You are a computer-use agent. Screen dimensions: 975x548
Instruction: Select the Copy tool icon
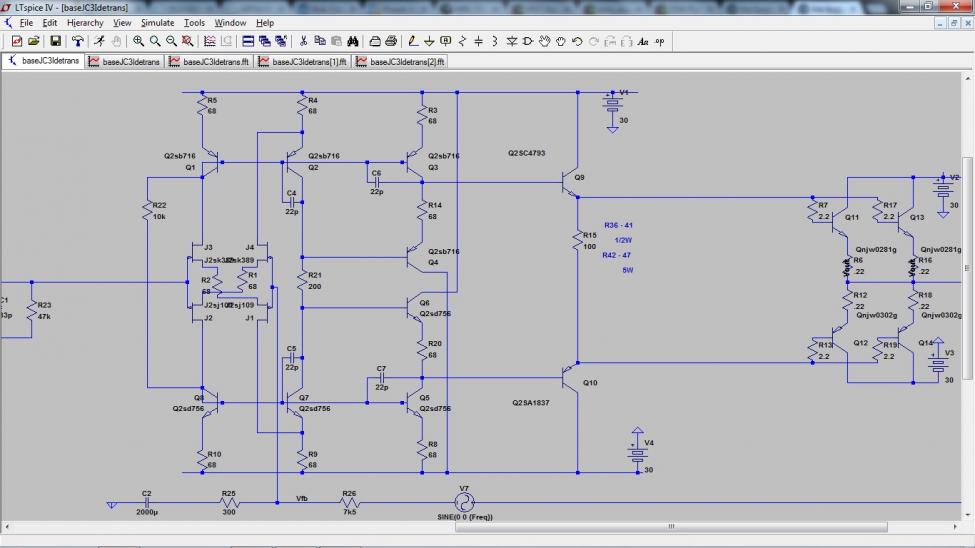tap(320, 41)
